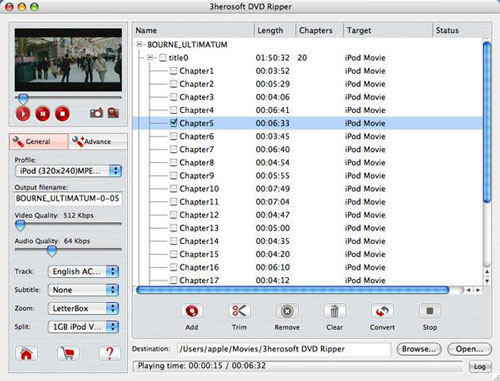Enable the title0 checkbox
Viewport: 500px width, 381px height.
pos(163,58)
